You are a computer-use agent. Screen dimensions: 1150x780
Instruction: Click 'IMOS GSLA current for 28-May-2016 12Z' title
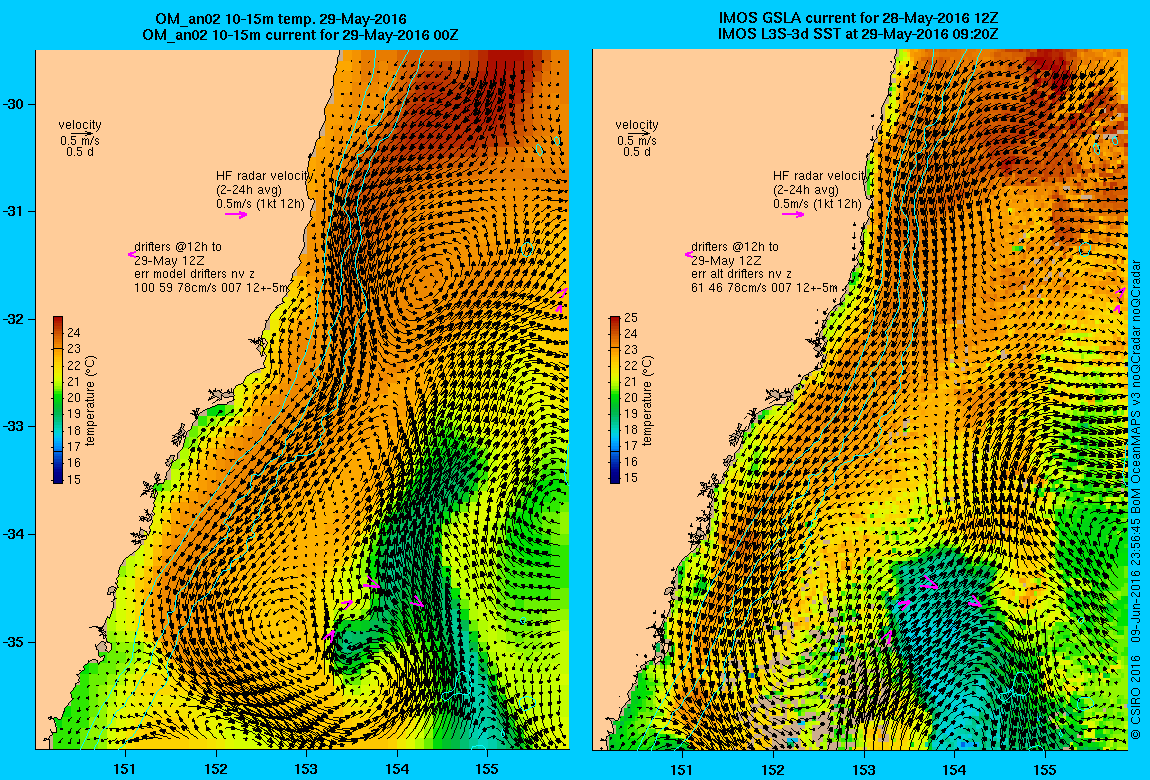pos(858,18)
